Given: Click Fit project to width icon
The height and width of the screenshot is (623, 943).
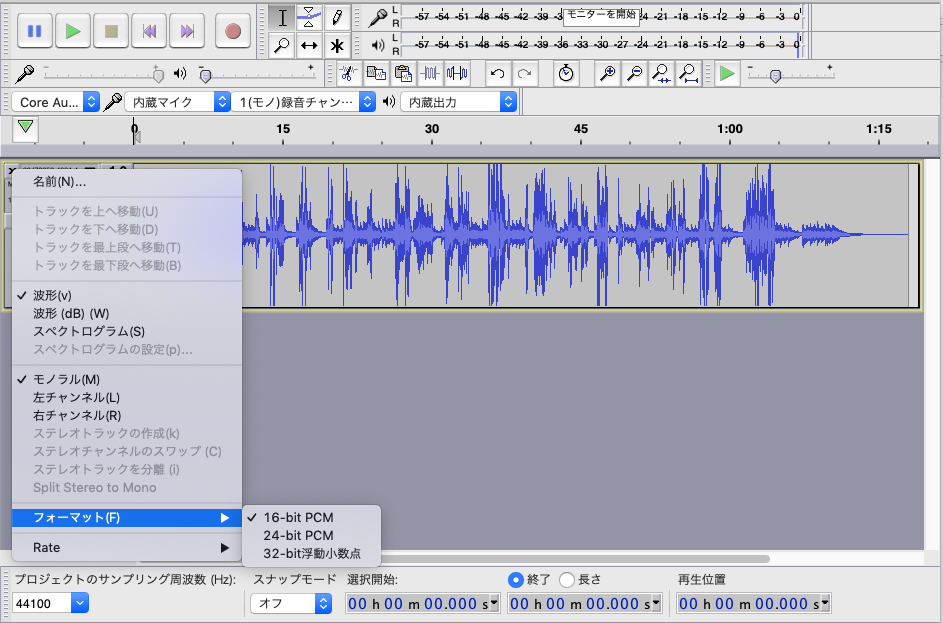Looking at the screenshot, I should click(x=689, y=73).
